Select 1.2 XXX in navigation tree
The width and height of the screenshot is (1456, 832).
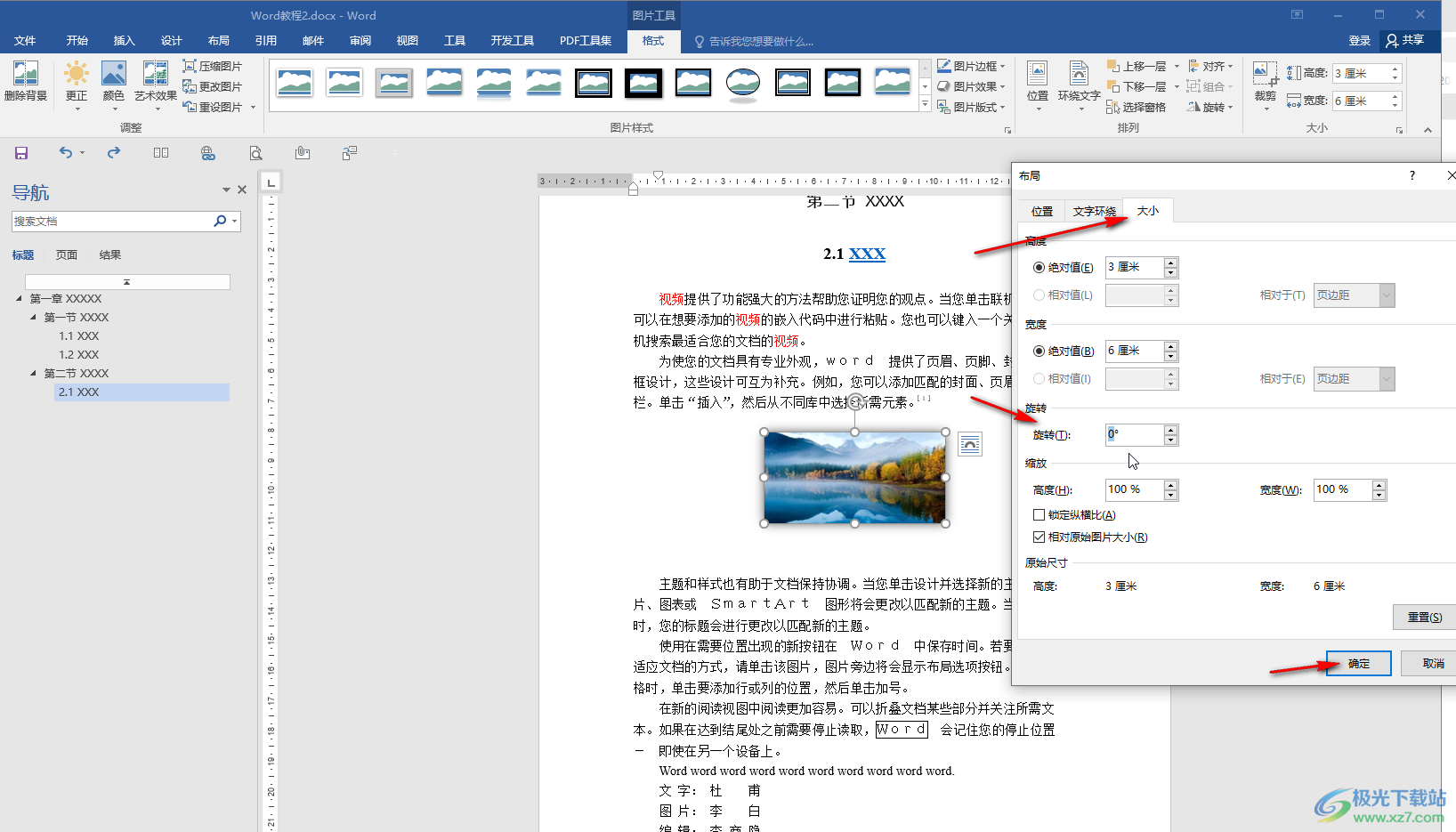pyautogui.click(x=79, y=354)
